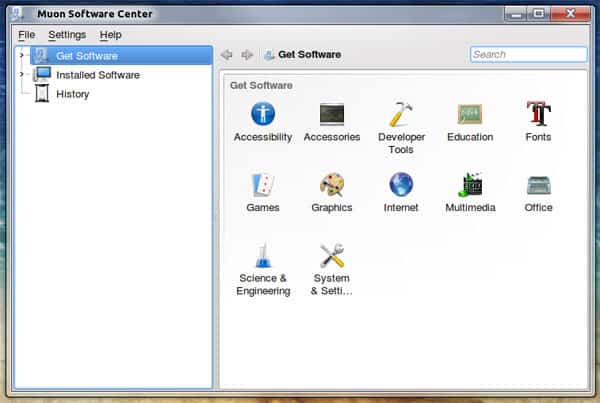Viewport: 600px width, 403px height.
Task: Open the Science & Engineering flask icon
Action: point(263,256)
